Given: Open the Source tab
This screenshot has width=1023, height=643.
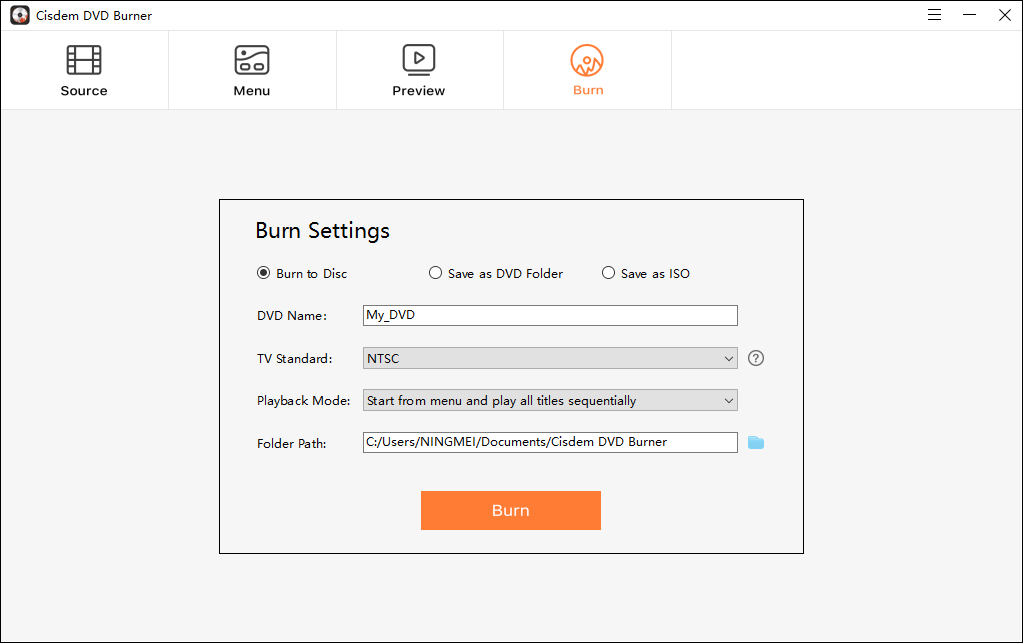Looking at the screenshot, I should pyautogui.click(x=84, y=70).
